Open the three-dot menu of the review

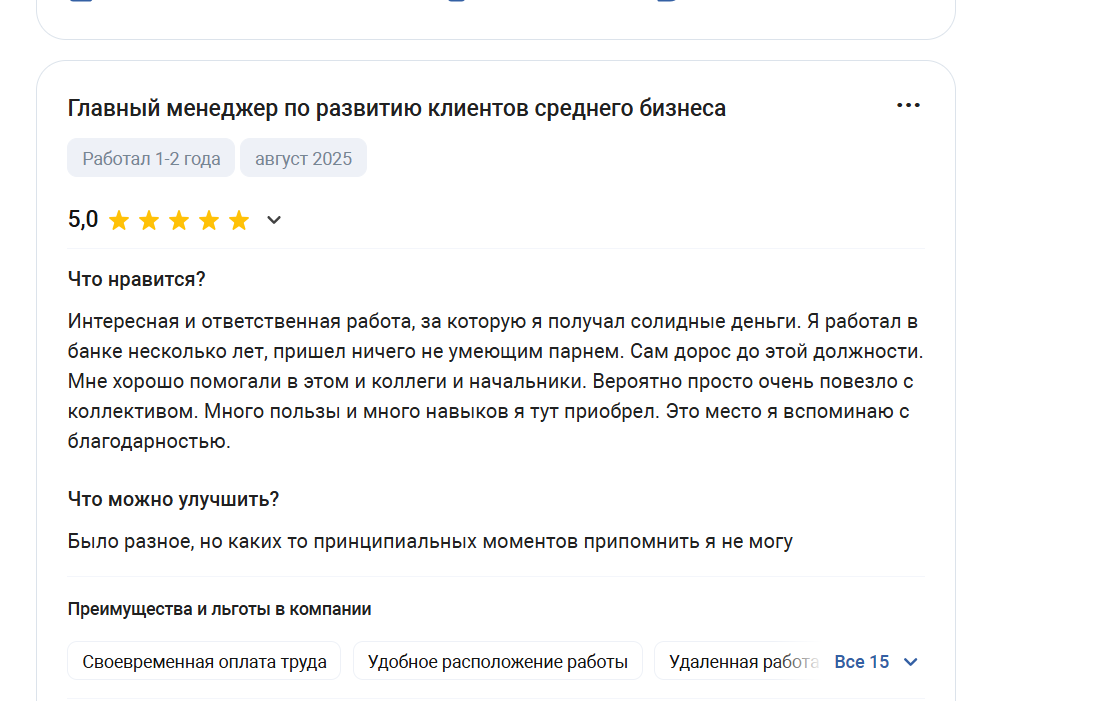[907, 105]
